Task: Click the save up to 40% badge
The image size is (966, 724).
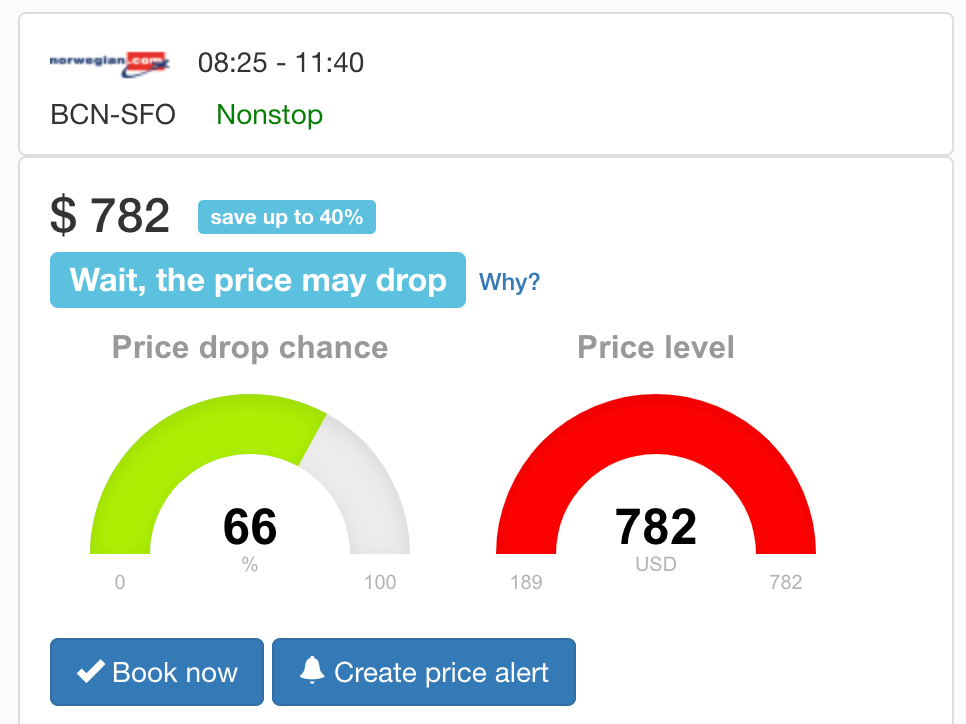Action: (286, 217)
